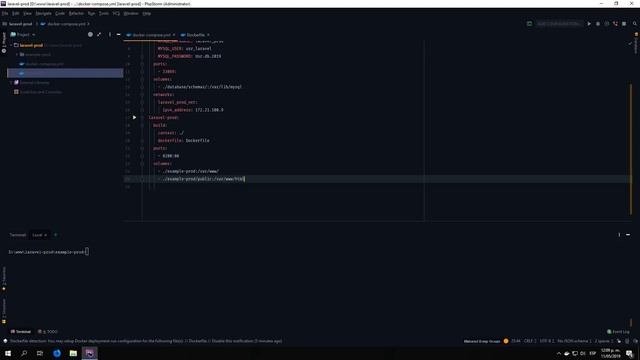Hide the Project tool window

point(118,35)
